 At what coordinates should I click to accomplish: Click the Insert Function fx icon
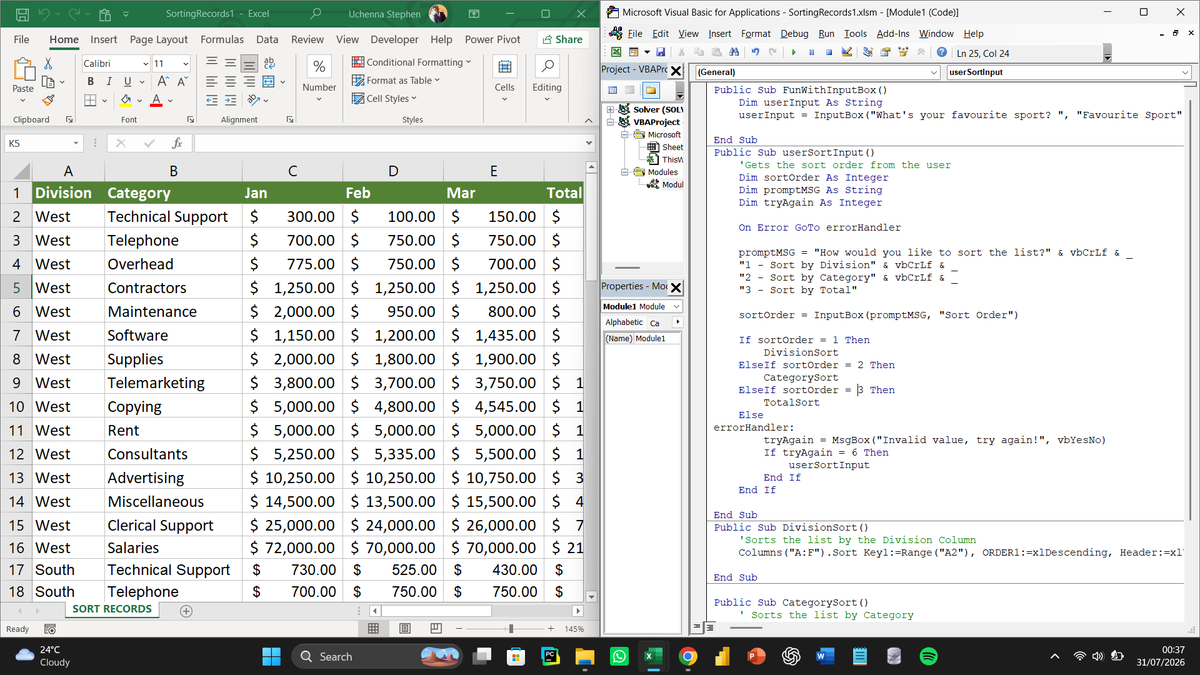coord(176,144)
